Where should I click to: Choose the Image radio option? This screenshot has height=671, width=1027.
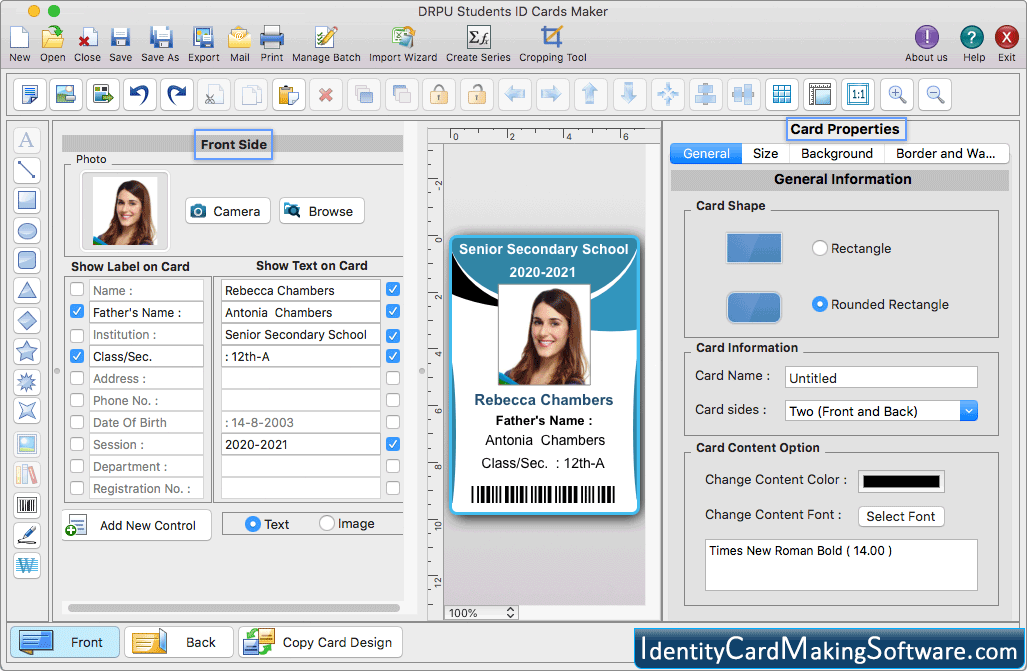[327, 523]
